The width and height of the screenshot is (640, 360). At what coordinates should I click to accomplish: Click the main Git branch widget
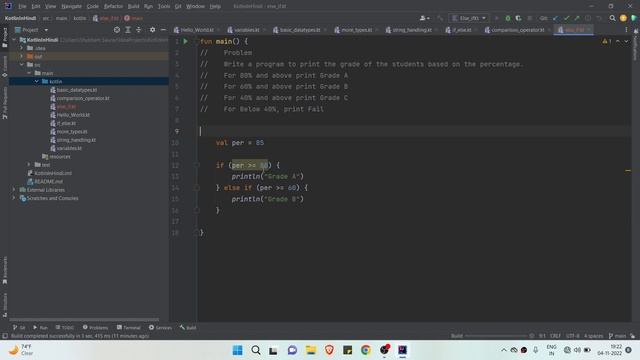tap(618, 336)
